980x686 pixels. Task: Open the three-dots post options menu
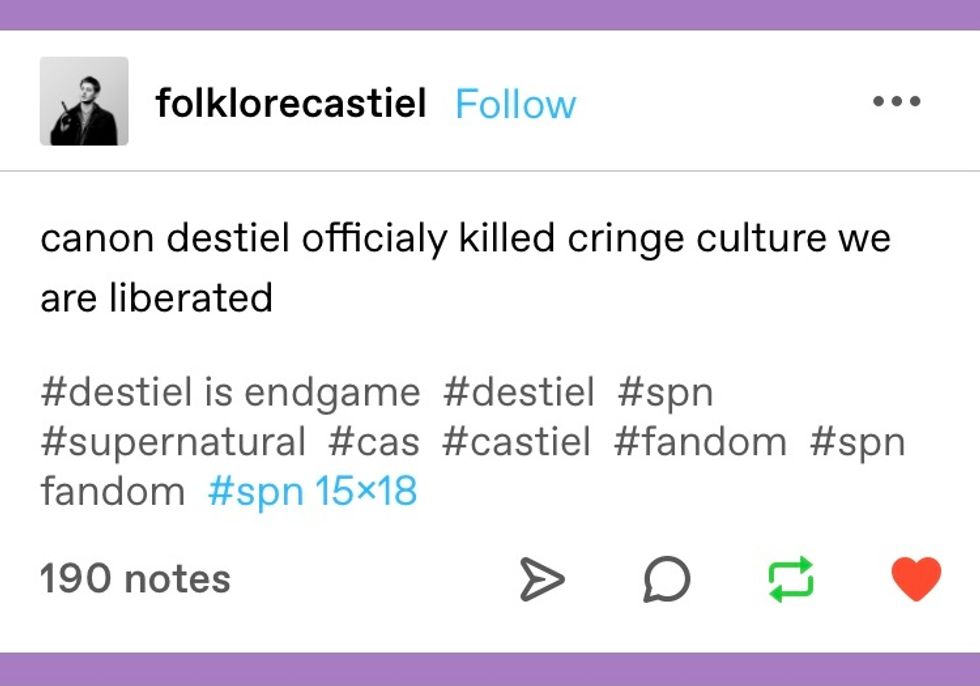pos(896,102)
